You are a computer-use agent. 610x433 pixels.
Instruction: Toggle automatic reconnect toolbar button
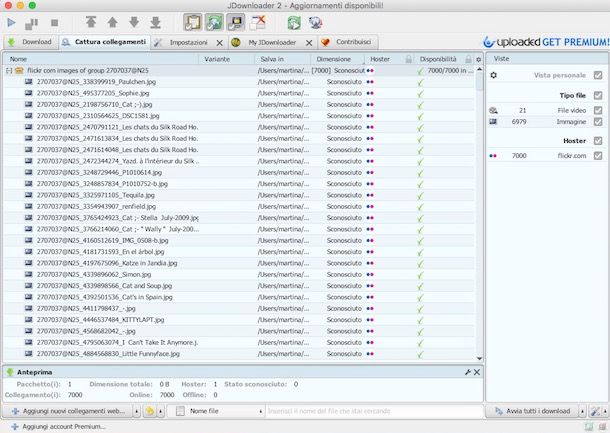[x=214, y=22]
